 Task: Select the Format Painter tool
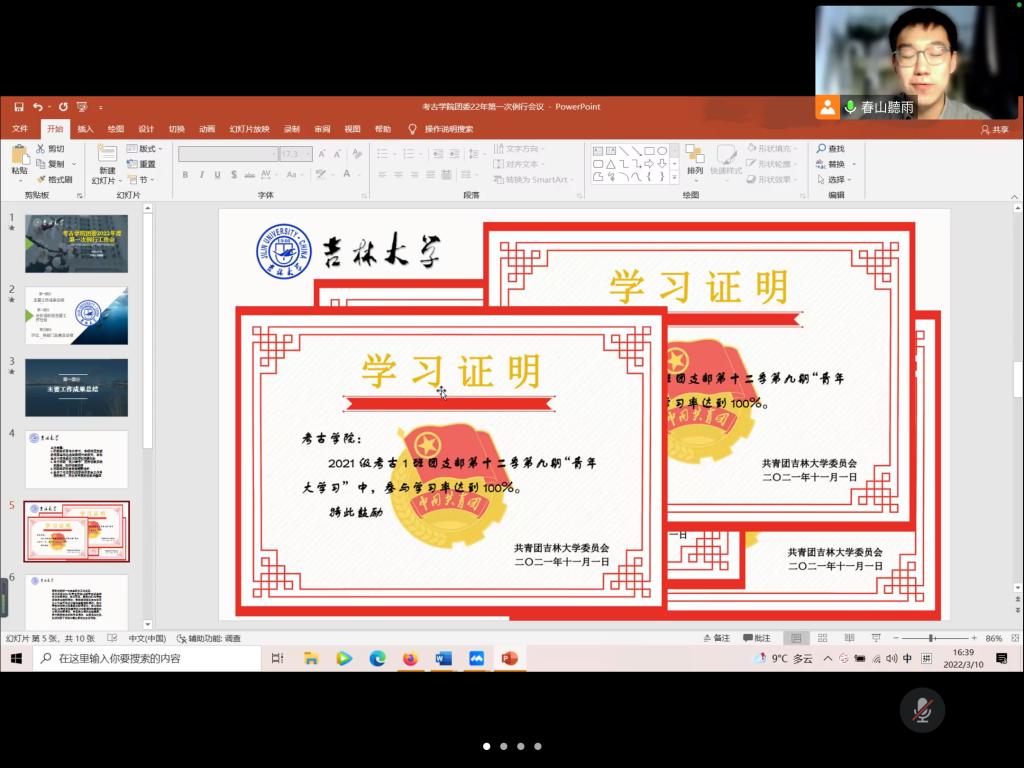point(55,180)
